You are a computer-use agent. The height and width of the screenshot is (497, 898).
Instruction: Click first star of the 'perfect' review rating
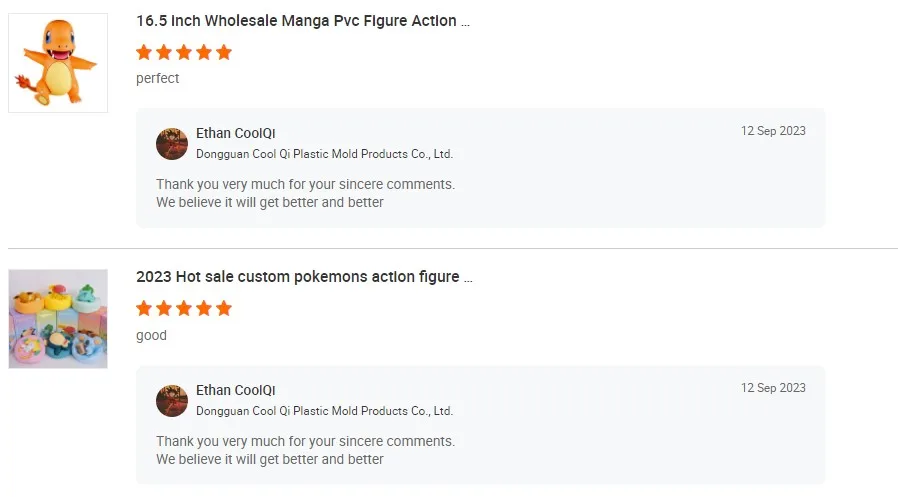click(x=144, y=52)
